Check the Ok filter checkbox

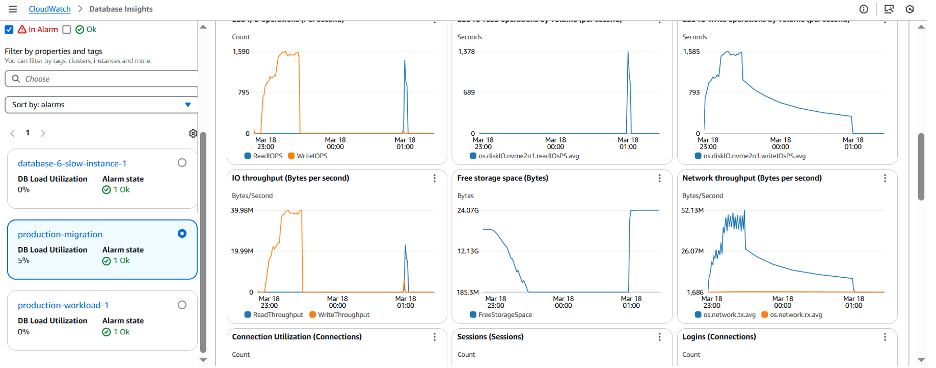pos(67,29)
